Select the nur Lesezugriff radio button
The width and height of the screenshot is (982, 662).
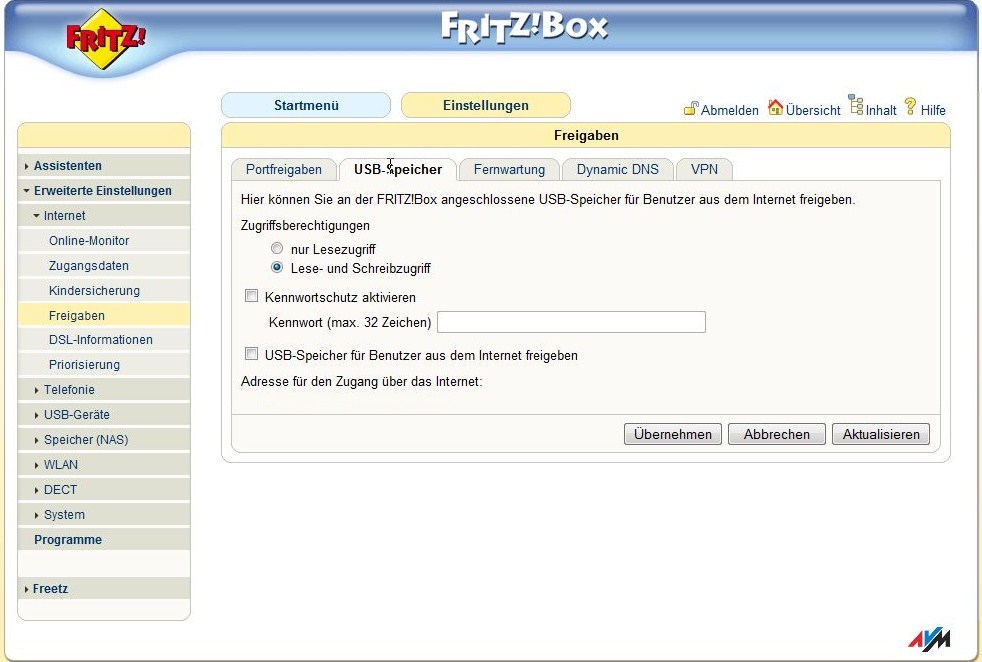coord(277,249)
